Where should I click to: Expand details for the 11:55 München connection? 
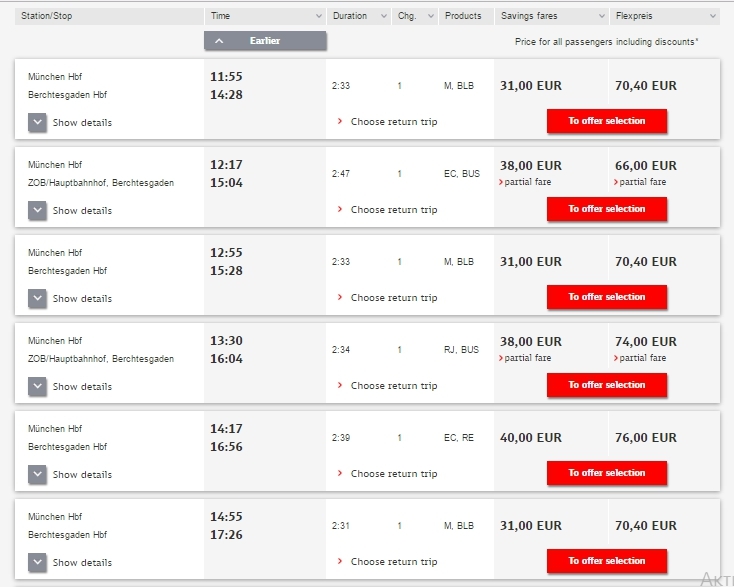pos(37,122)
